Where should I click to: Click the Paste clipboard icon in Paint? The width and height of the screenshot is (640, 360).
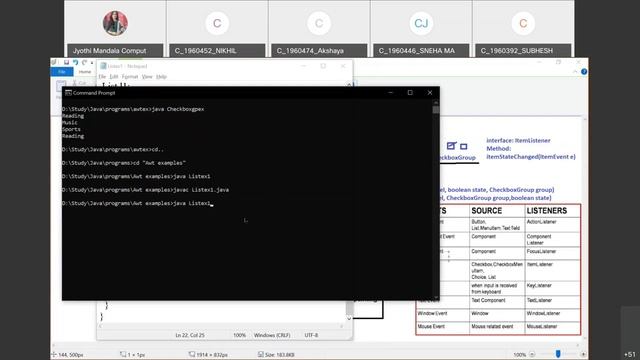(x=61, y=86)
